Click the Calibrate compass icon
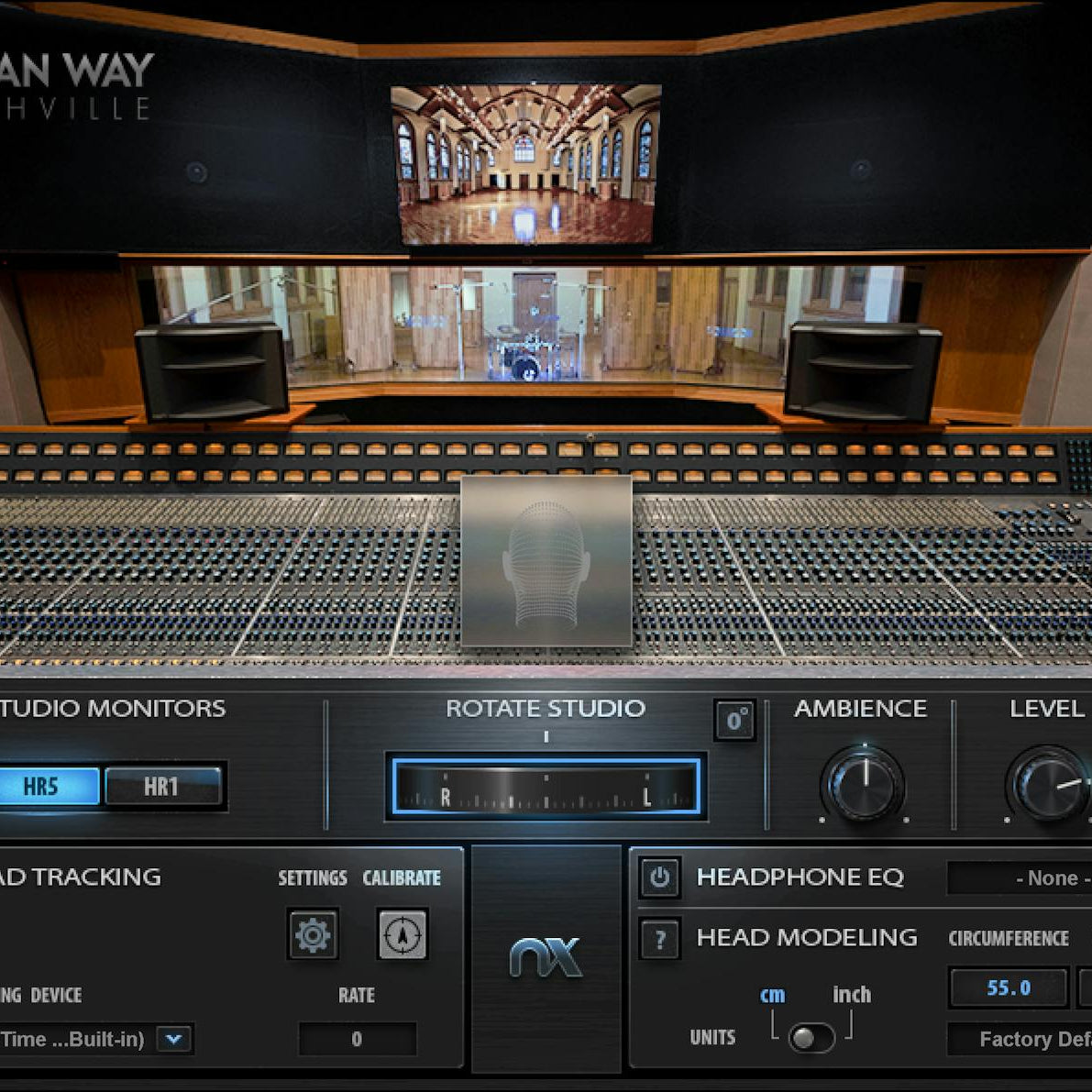The image size is (1092, 1092). [x=403, y=933]
